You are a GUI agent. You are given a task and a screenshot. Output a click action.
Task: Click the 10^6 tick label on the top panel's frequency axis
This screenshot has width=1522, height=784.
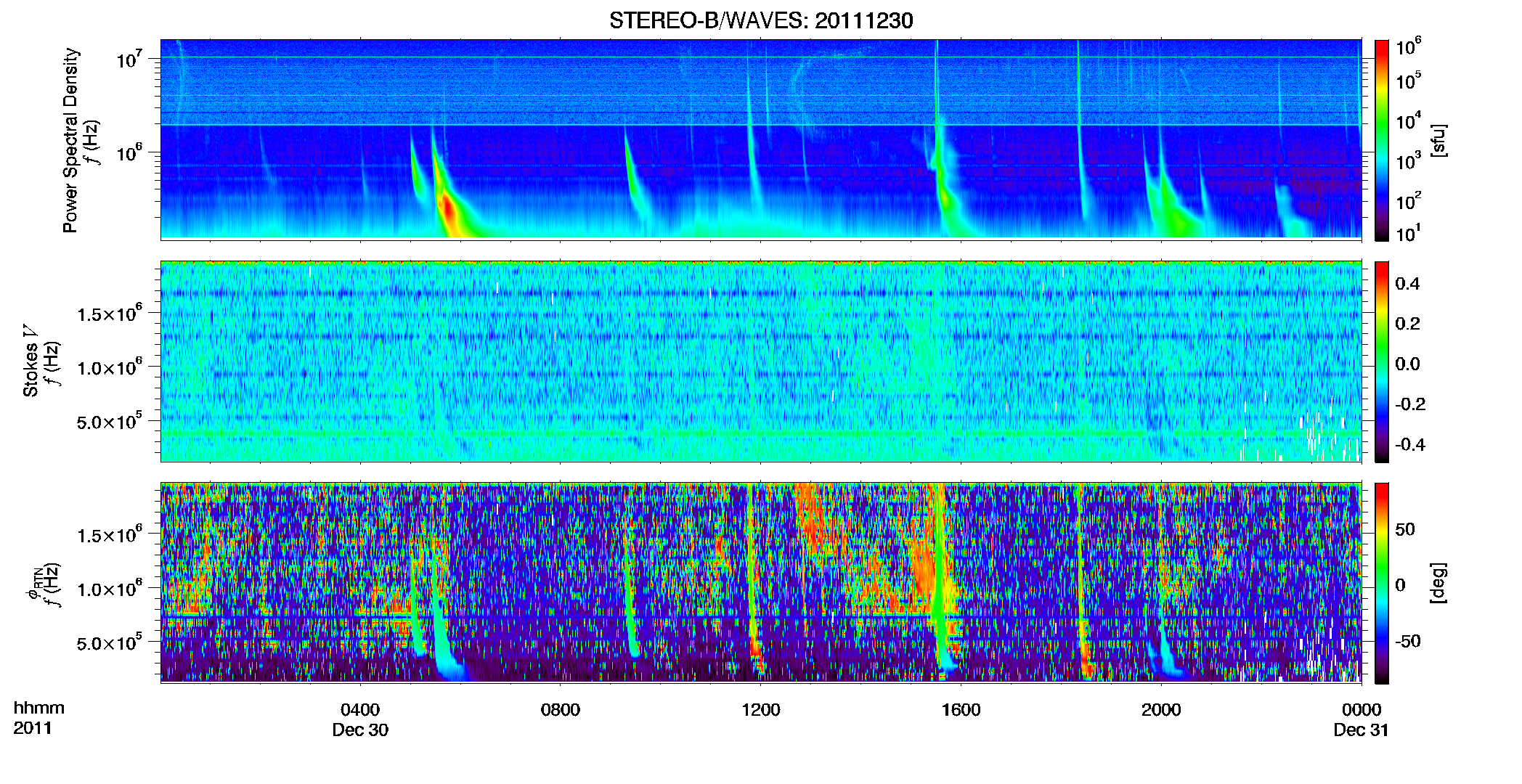[129, 152]
